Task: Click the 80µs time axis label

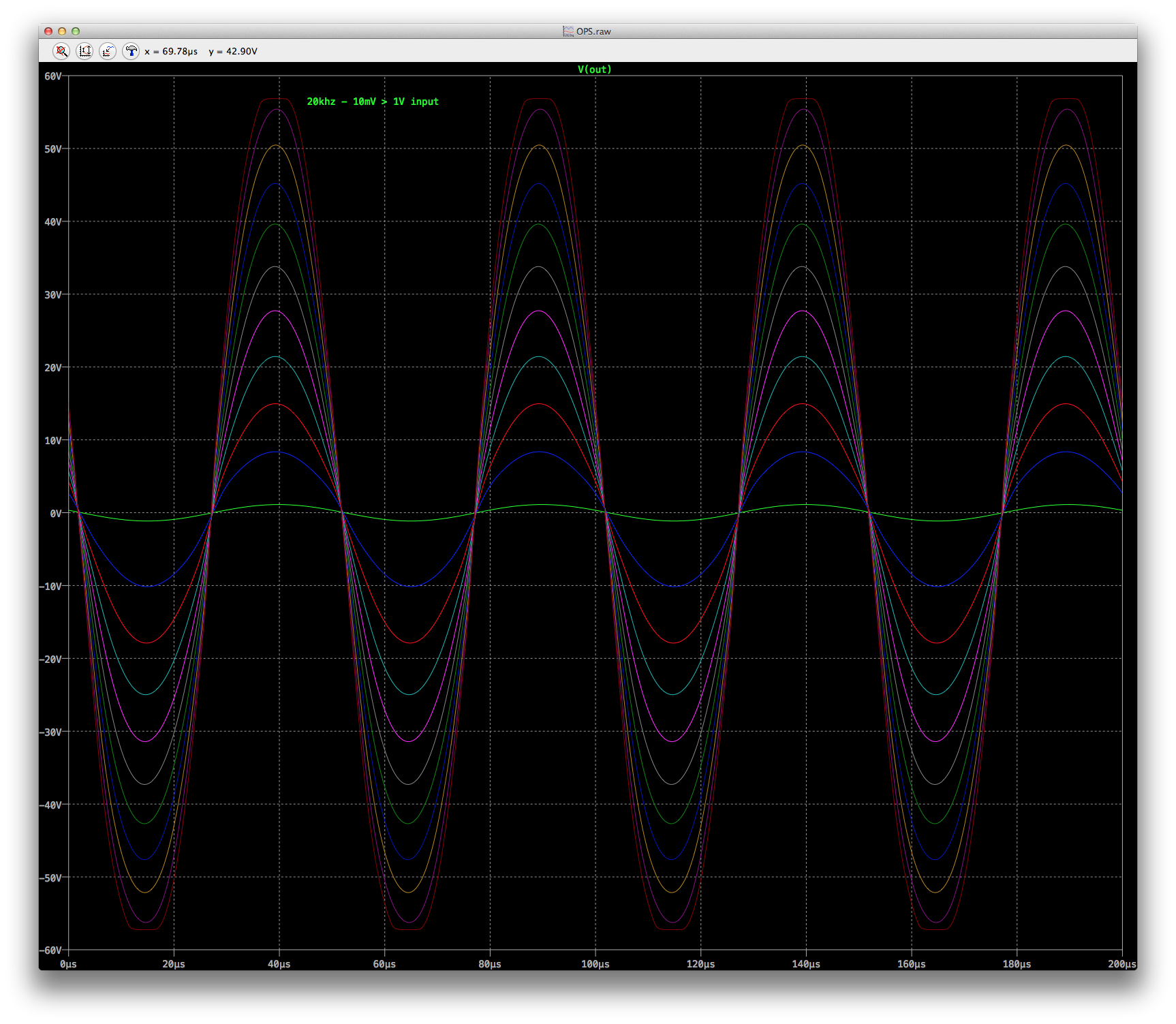Action: click(x=490, y=964)
